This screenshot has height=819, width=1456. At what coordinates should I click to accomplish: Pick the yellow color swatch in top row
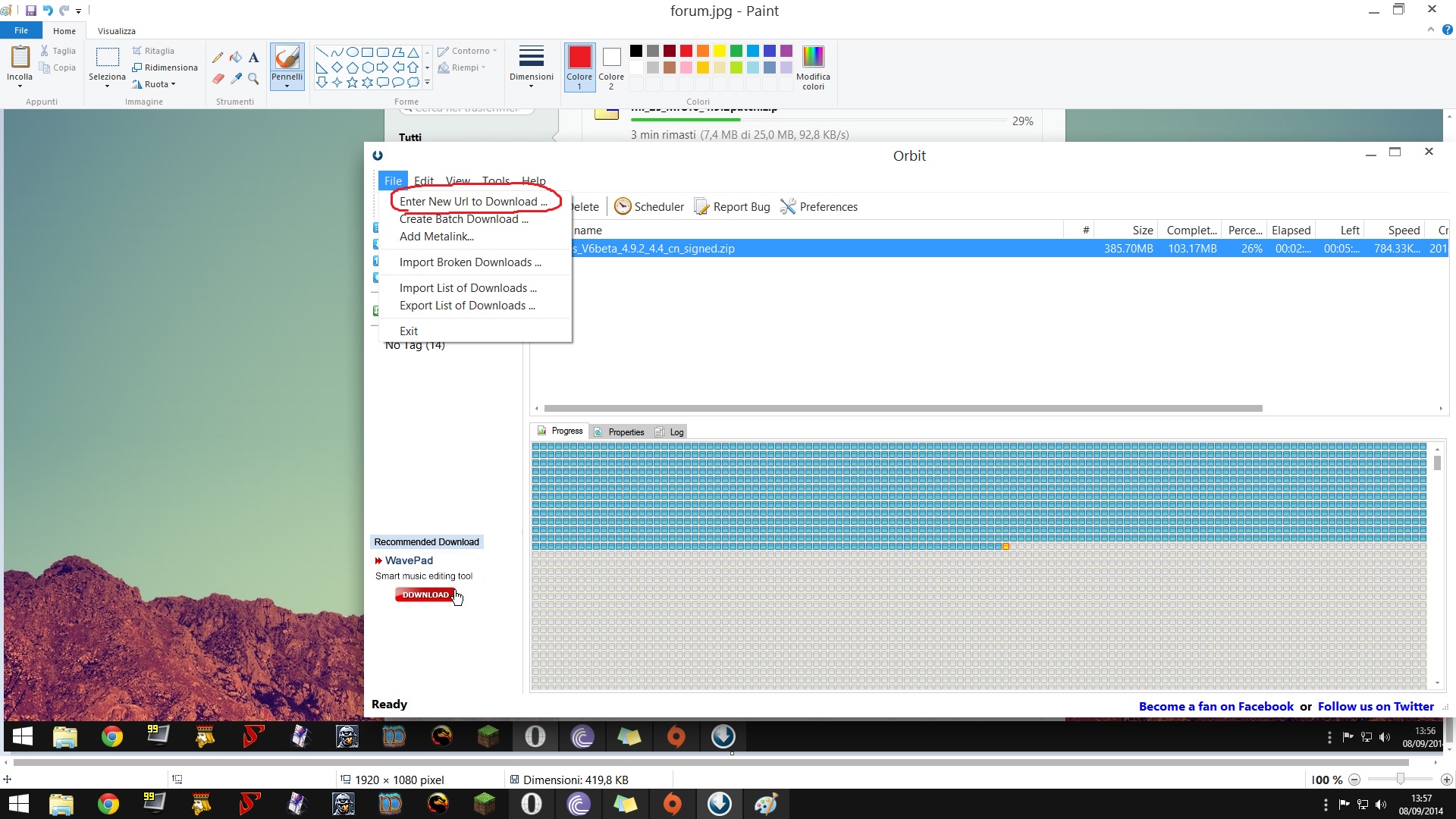[x=720, y=51]
